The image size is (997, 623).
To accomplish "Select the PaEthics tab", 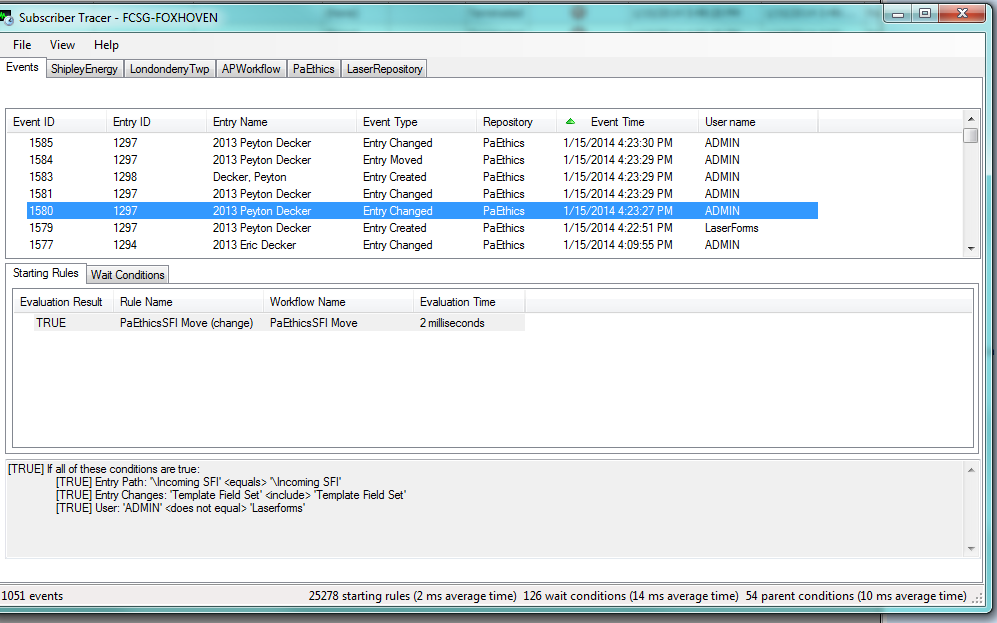I will tap(314, 69).
